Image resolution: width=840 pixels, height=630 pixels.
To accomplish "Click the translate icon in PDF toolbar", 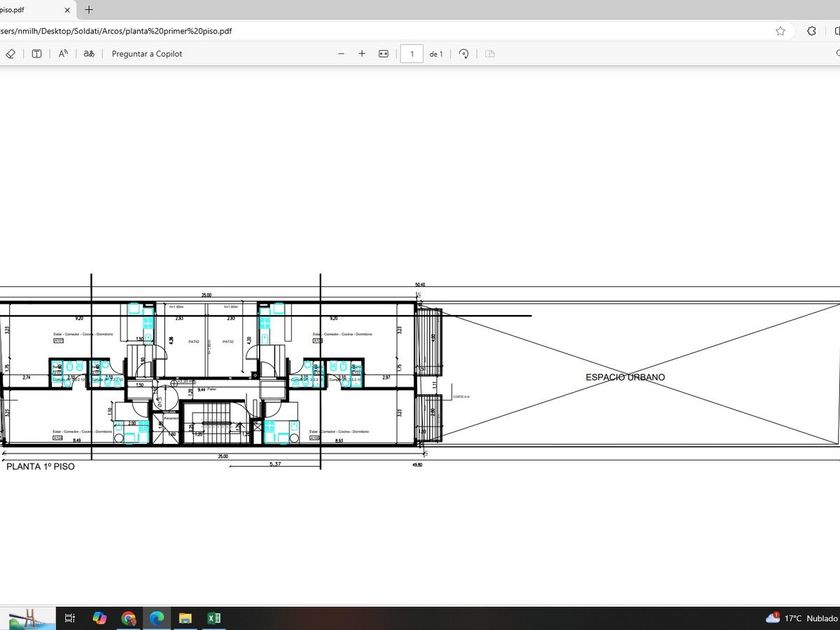I will point(89,54).
